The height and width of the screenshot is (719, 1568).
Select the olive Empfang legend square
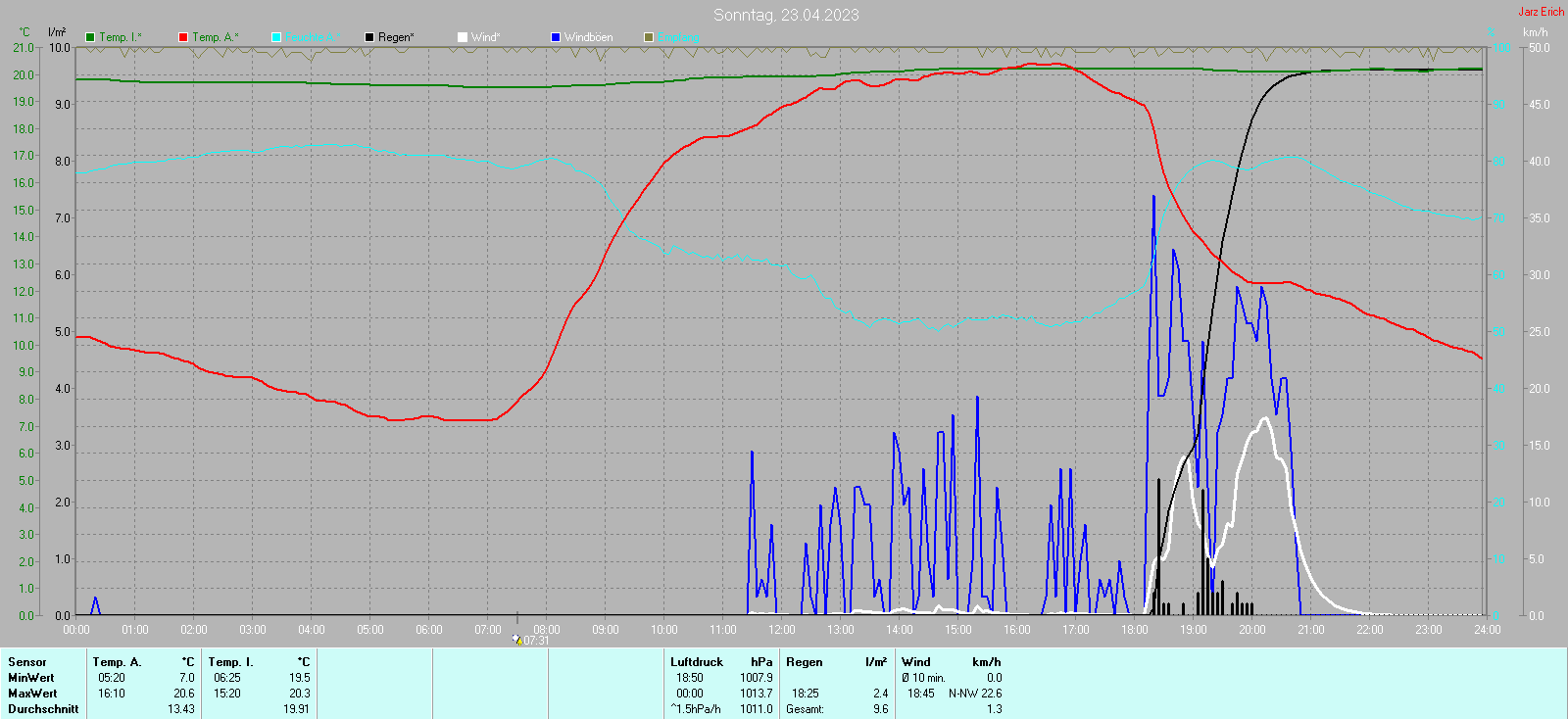649,37
